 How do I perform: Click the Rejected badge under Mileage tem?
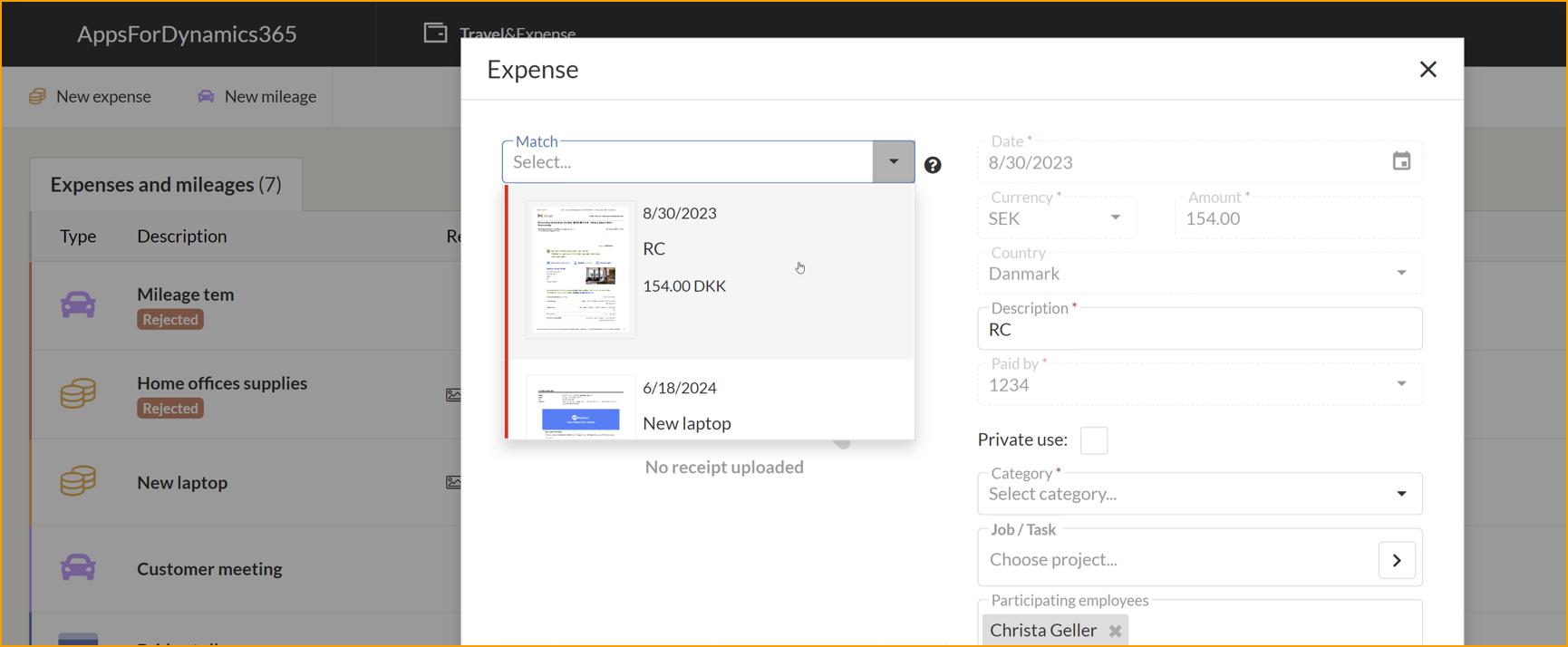tap(170, 320)
